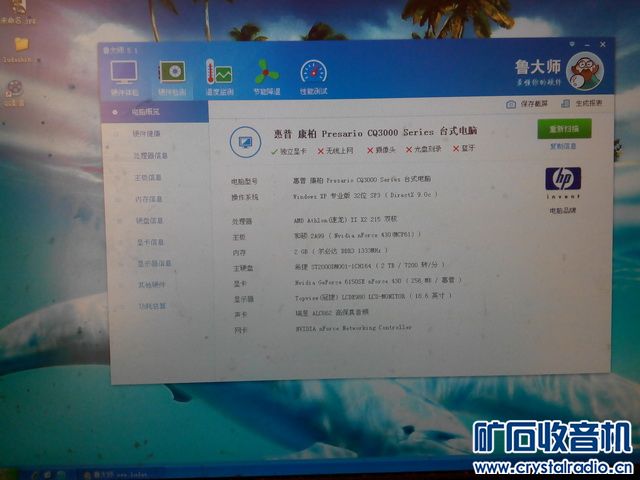Open 显卡信息 in the sidebar
Viewport: 640px width, 480px height.
[151, 242]
